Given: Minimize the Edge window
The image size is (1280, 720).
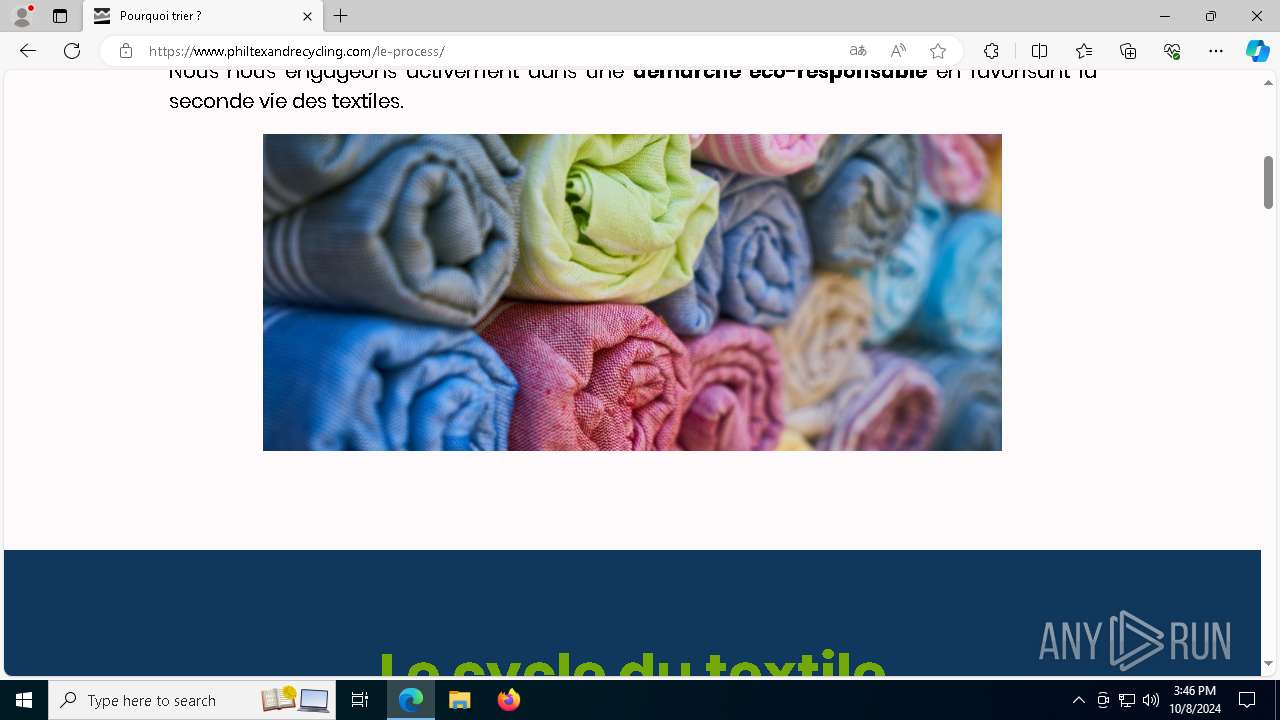Looking at the screenshot, I should [1165, 16].
